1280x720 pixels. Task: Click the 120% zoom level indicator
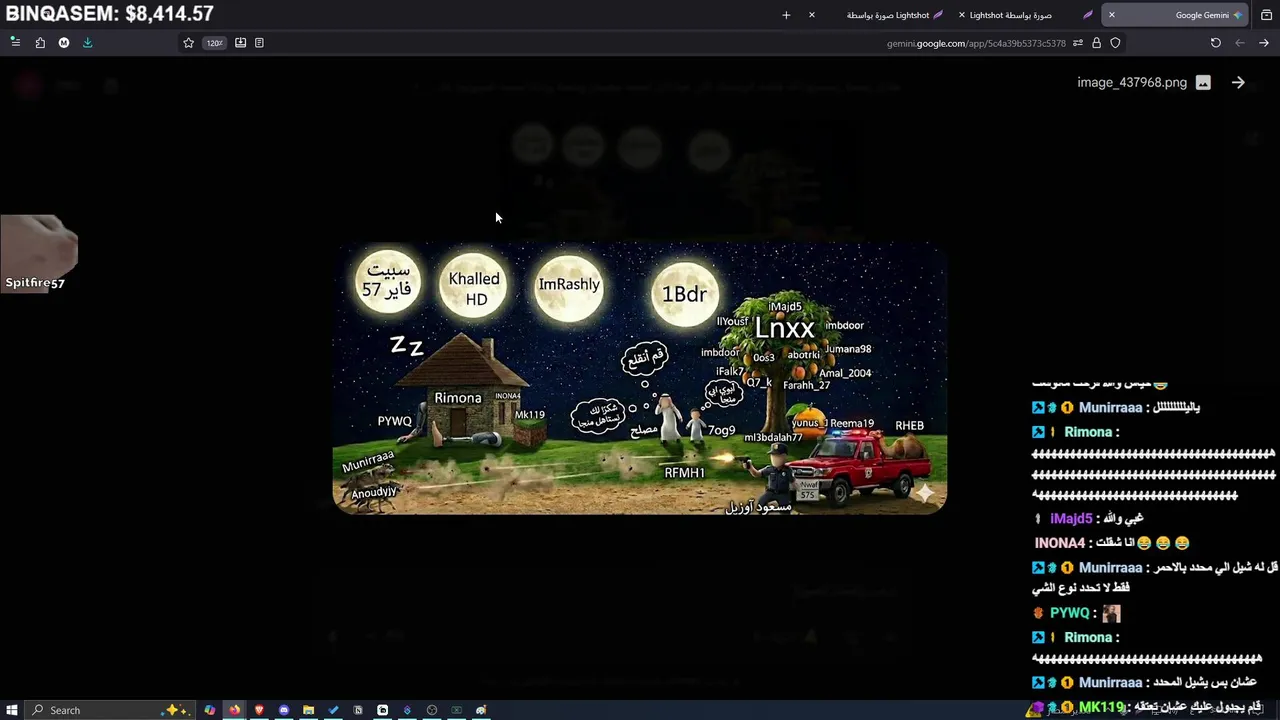click(x=214, y=43)
